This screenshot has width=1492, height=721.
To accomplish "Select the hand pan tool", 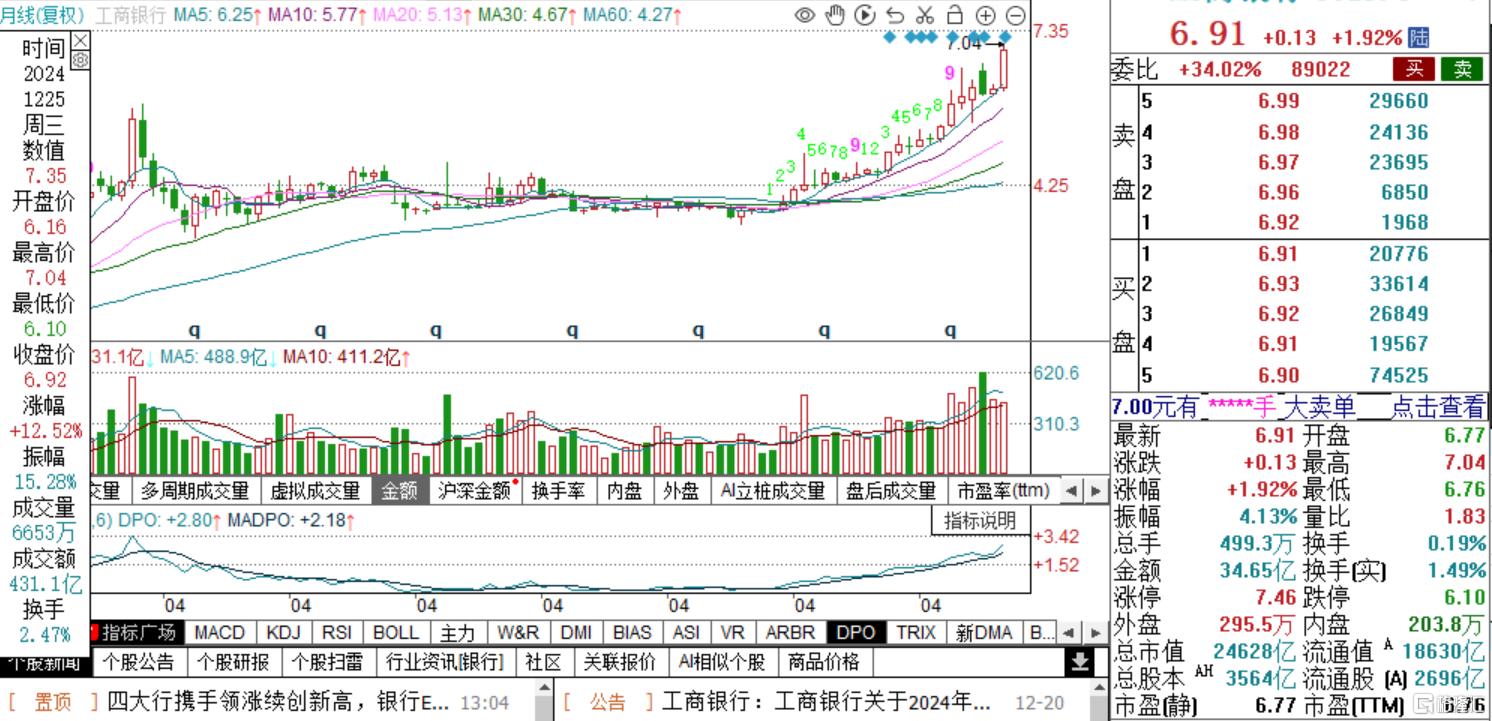I will 835,15.
